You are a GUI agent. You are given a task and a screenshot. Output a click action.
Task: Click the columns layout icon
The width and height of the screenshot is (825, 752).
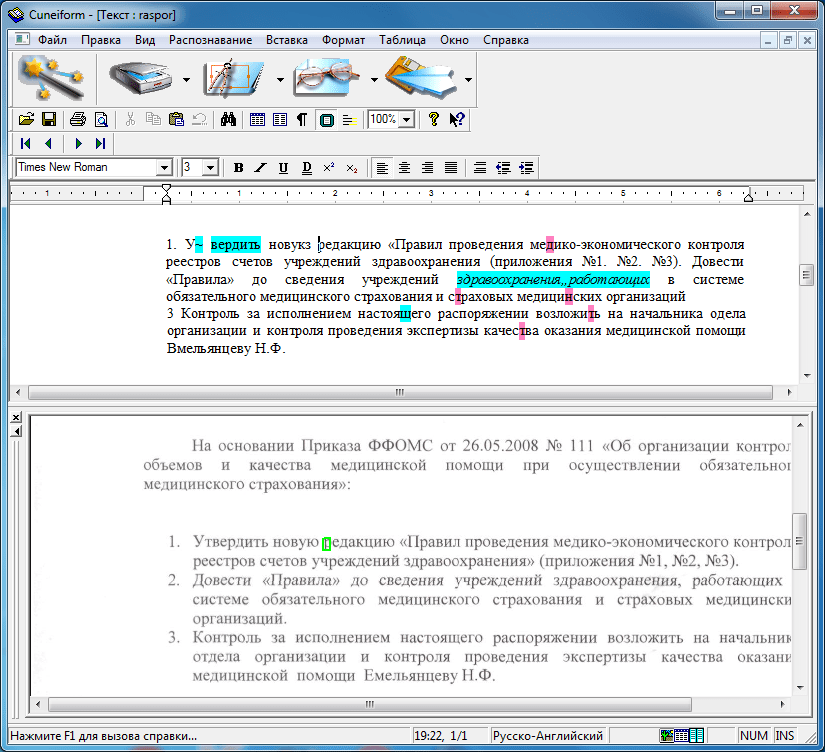(x=280, y=120)
